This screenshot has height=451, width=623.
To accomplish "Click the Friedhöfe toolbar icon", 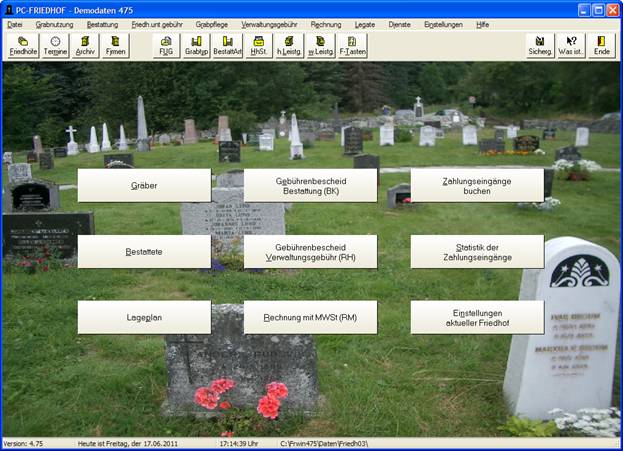I will tap(23, 46).
